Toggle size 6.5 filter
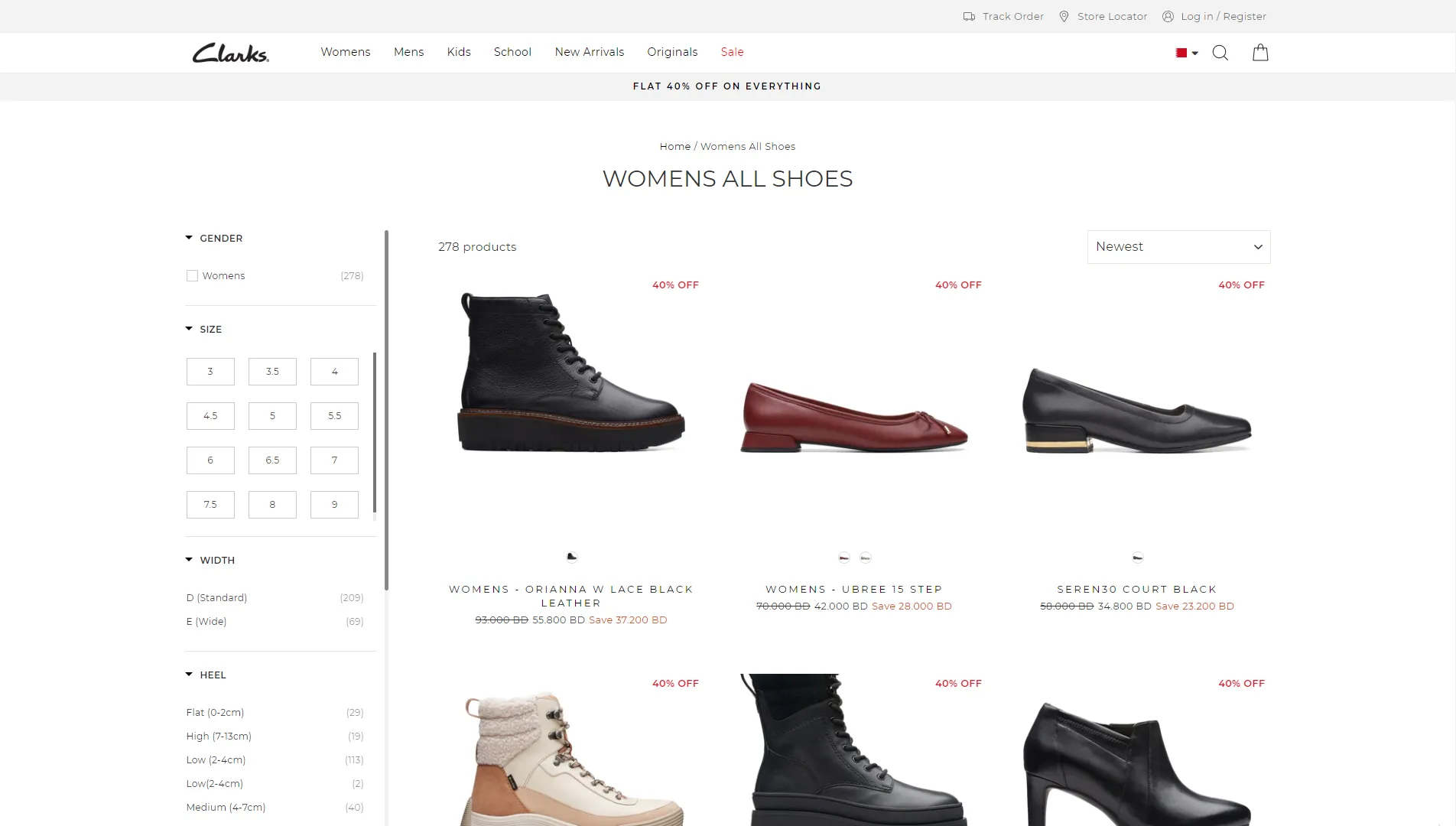This screenshot has width=1456, height=826. pos(272,460)
